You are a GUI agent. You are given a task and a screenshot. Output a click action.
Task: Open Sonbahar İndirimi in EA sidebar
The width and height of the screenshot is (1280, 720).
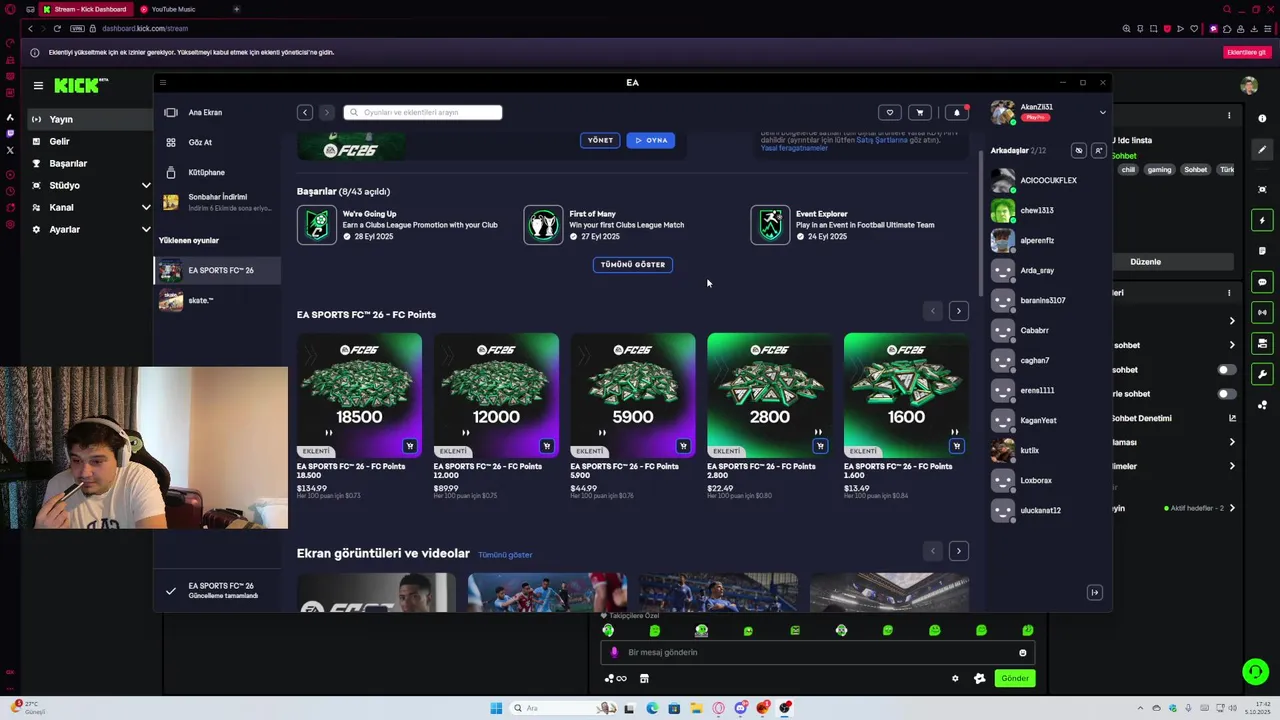(x=217, y=202)
